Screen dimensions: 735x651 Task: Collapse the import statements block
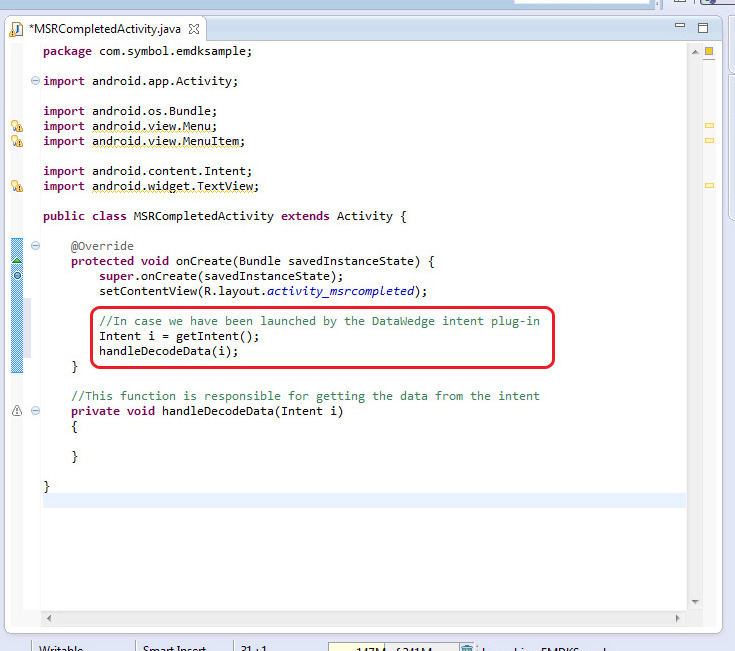point(35,81)
